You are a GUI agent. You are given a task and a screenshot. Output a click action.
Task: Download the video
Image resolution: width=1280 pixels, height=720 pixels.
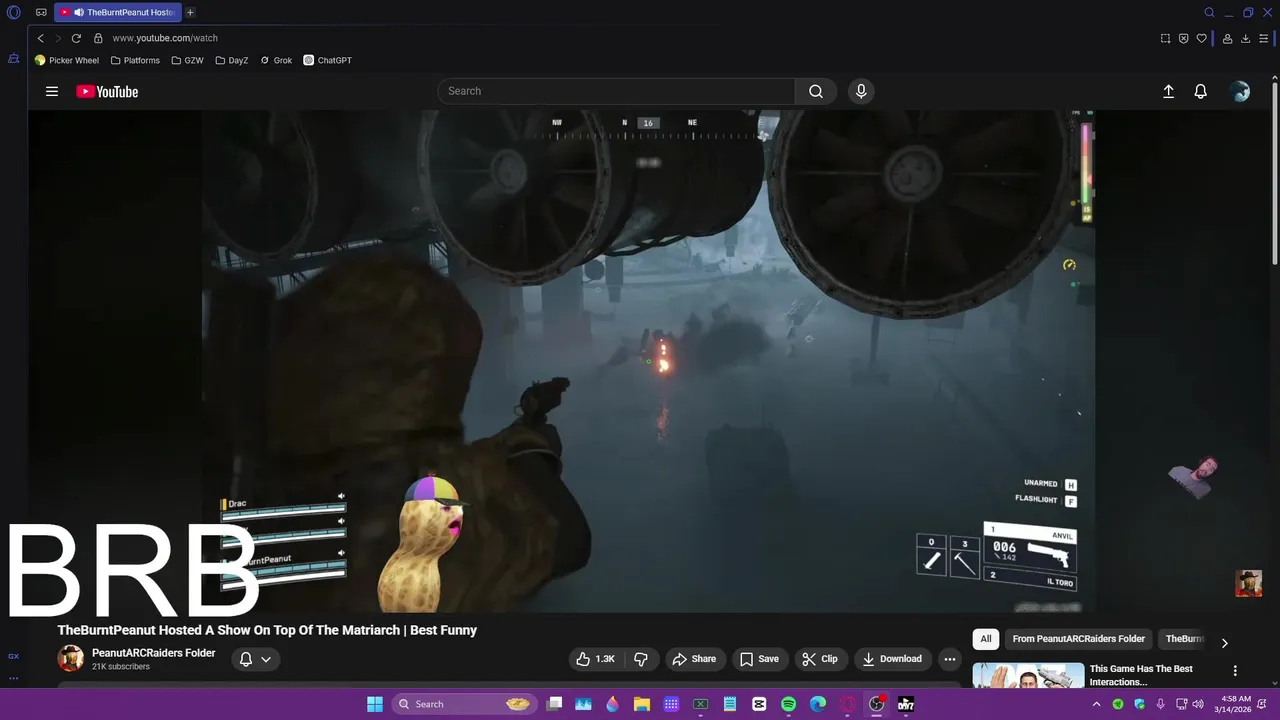(x=892, y=659)
